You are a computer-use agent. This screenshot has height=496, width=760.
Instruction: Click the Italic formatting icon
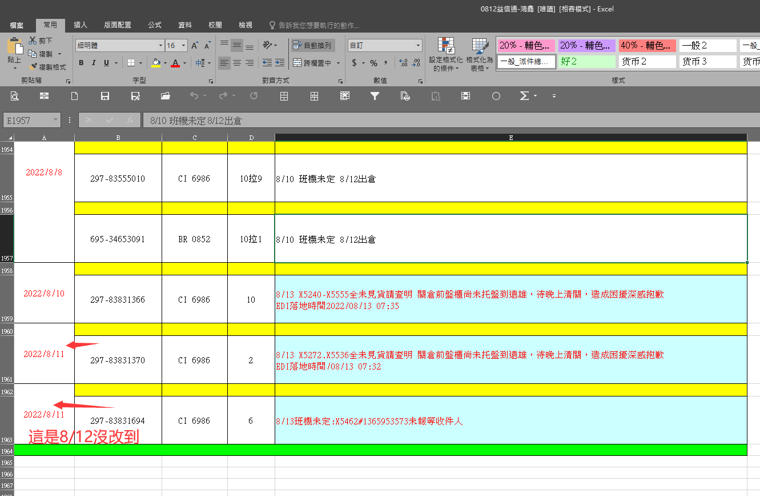coord(94,63)
